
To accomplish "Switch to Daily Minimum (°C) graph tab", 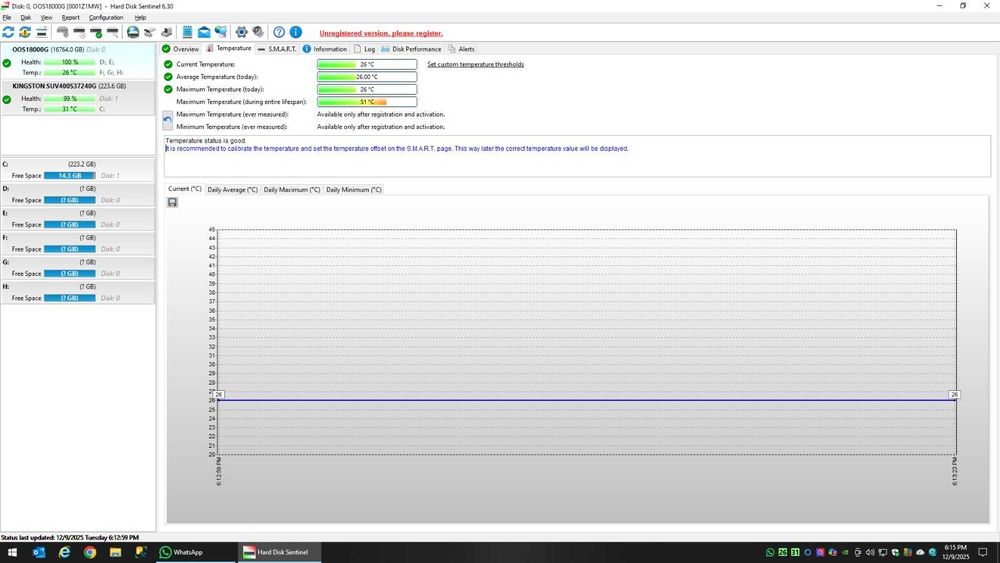I will tap(354, 190).
